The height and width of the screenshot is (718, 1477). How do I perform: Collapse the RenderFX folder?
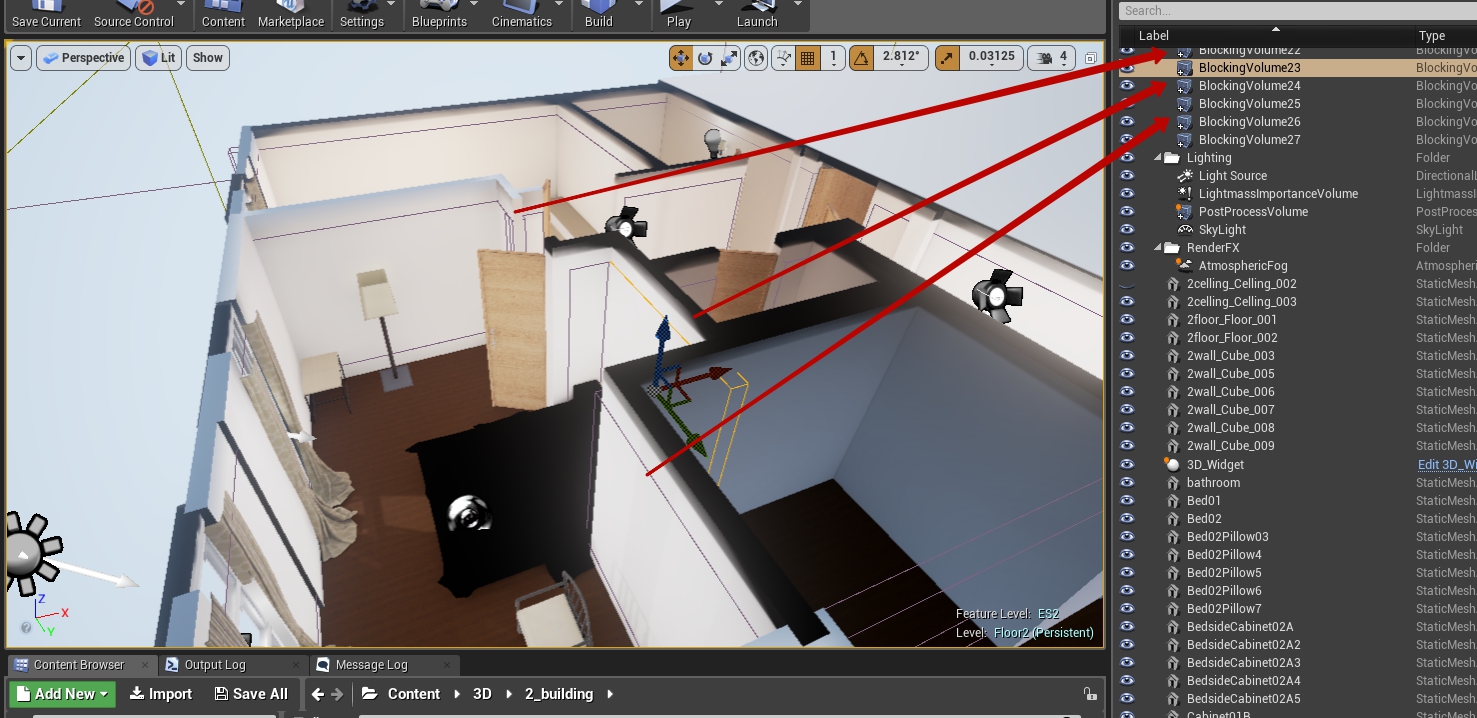tap(1158, 248)
